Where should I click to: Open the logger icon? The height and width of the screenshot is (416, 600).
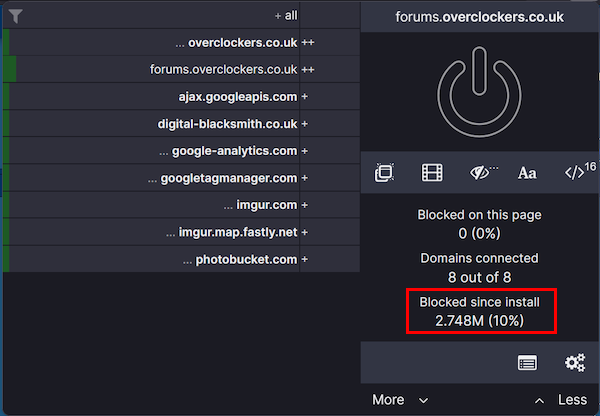pyautogui.click(x=527, y=363)
